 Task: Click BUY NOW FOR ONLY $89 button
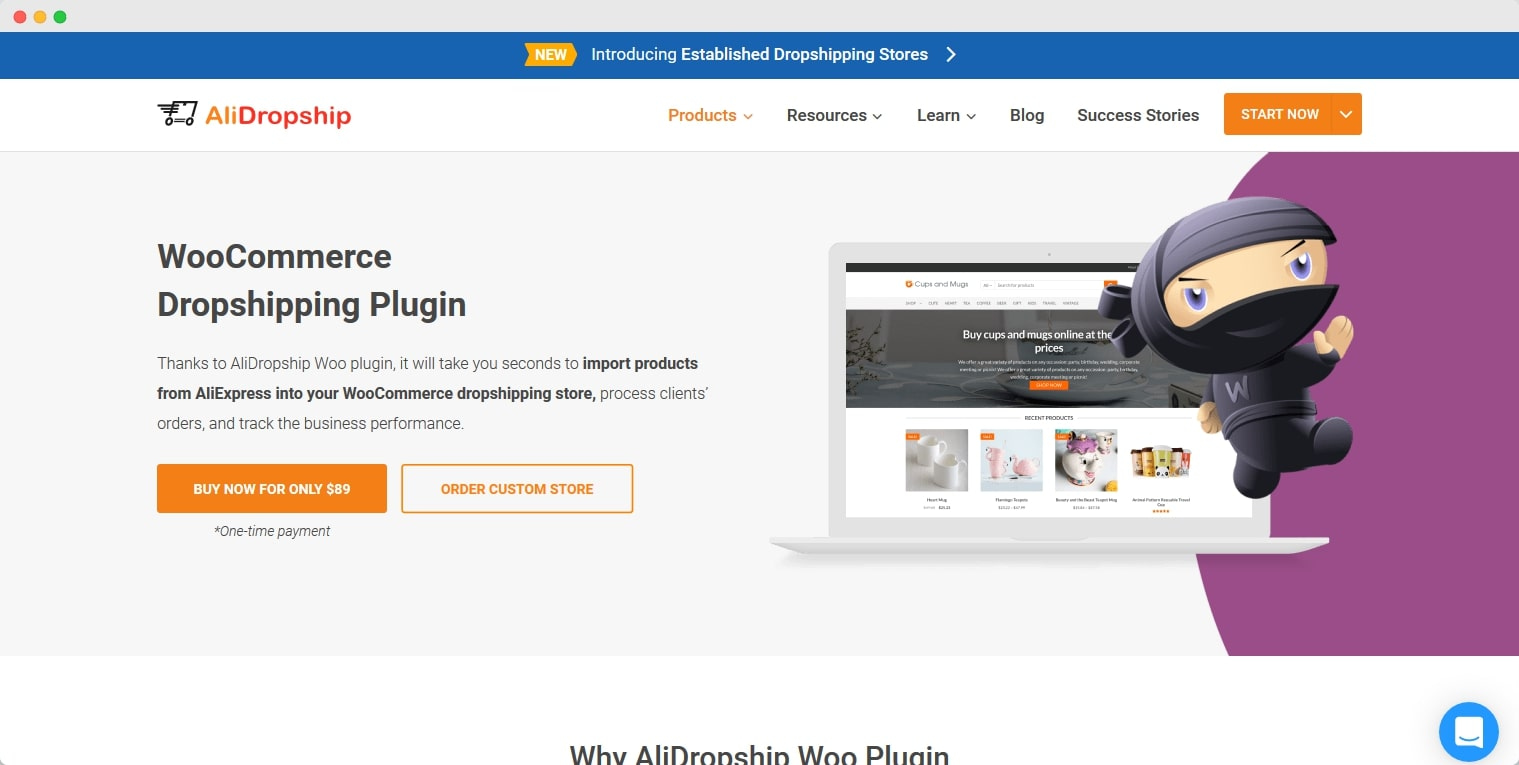click(272, 489)
